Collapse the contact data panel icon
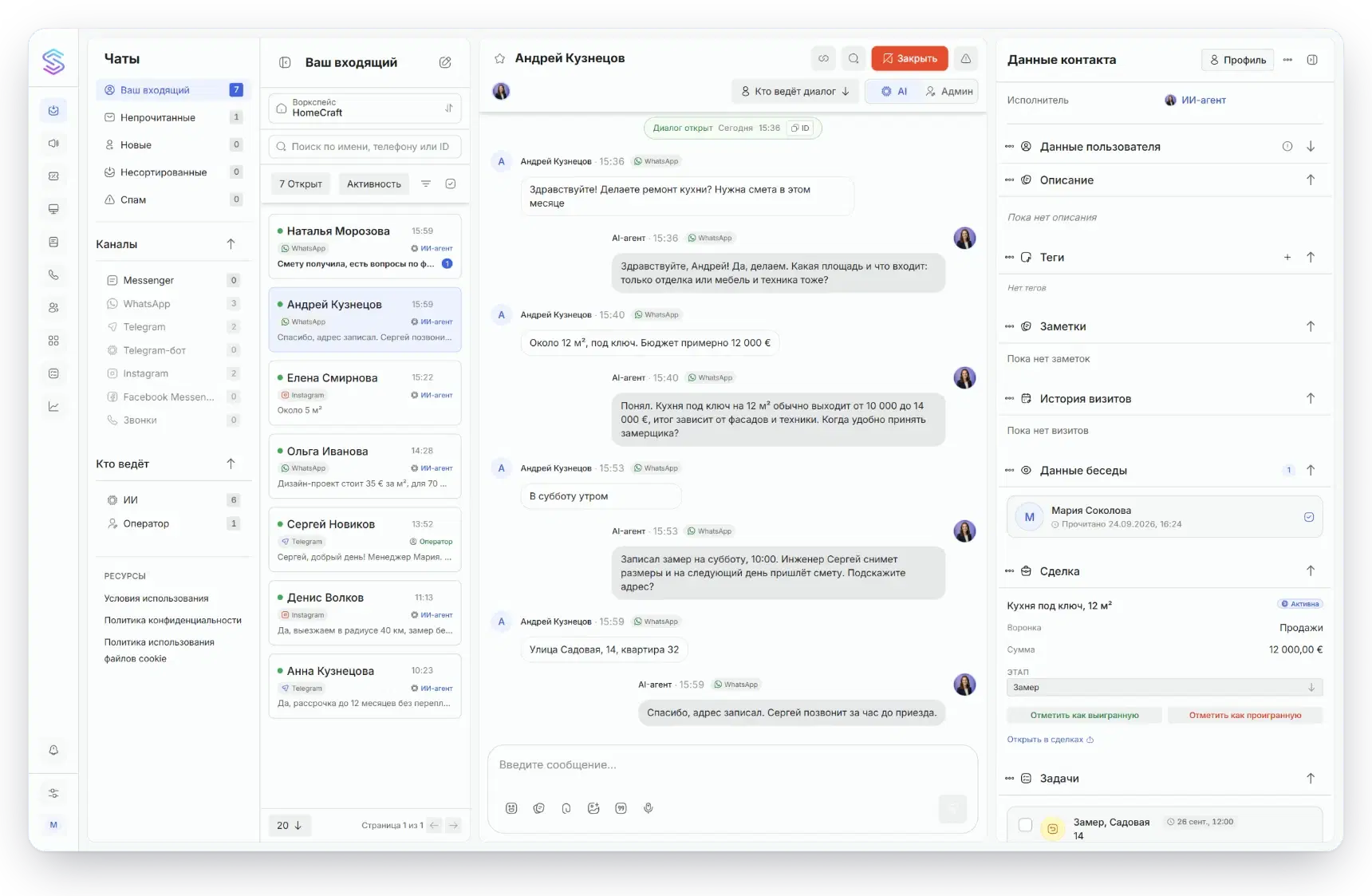 point(1312,60)
